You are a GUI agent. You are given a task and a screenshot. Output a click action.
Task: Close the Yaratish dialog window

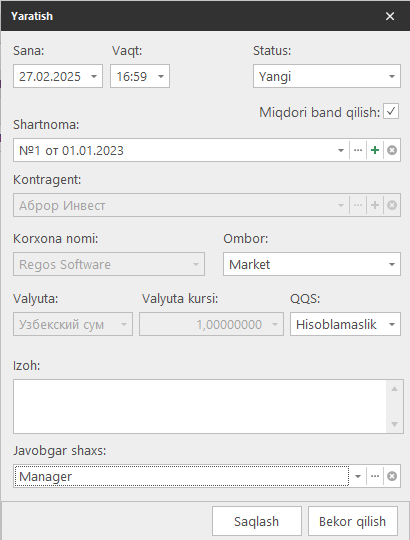click(x=390, y=16)
